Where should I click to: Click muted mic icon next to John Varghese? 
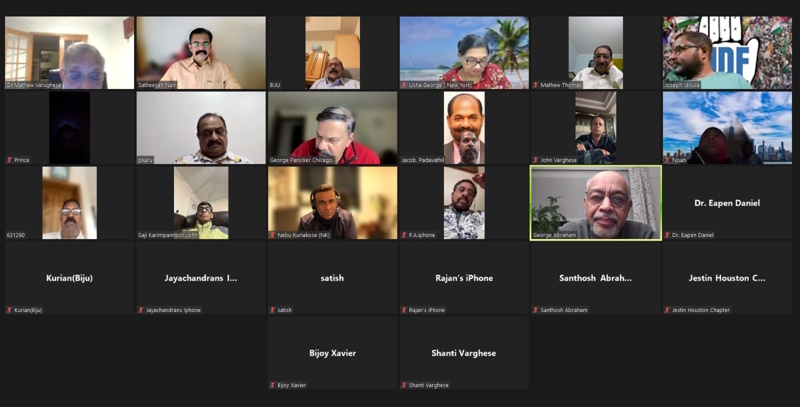tap(536, 160)
